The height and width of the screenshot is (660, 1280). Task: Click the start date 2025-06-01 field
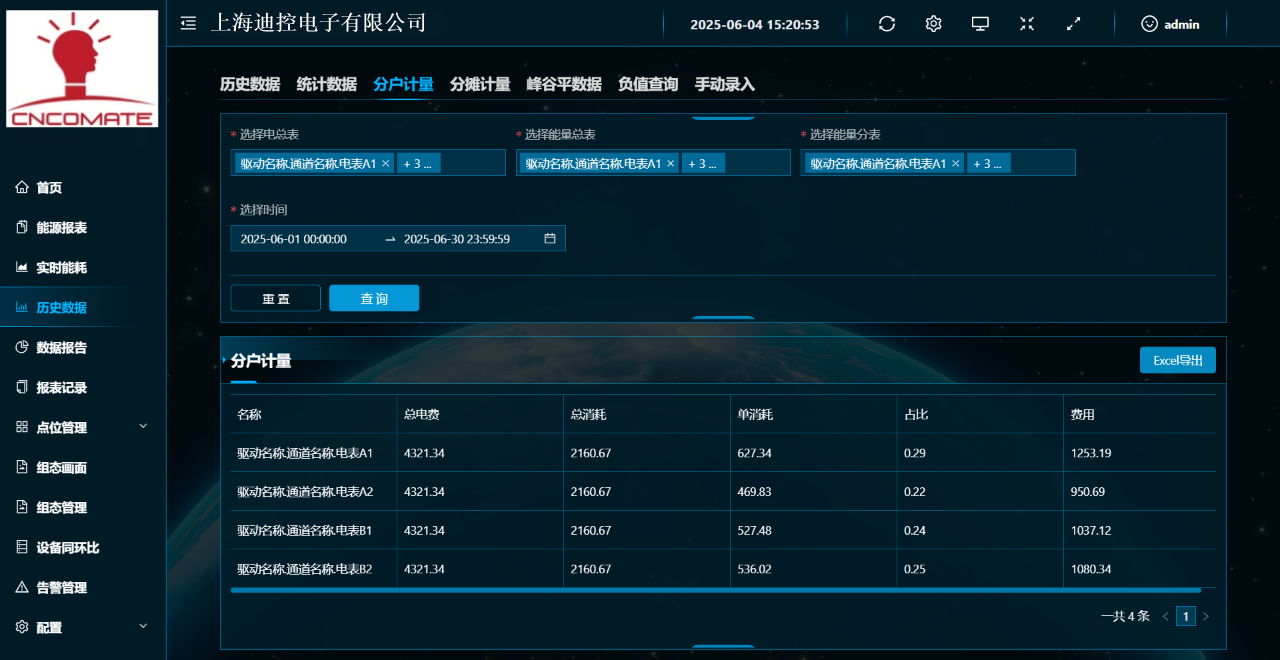pyautogui.click(x=294, y=239)
